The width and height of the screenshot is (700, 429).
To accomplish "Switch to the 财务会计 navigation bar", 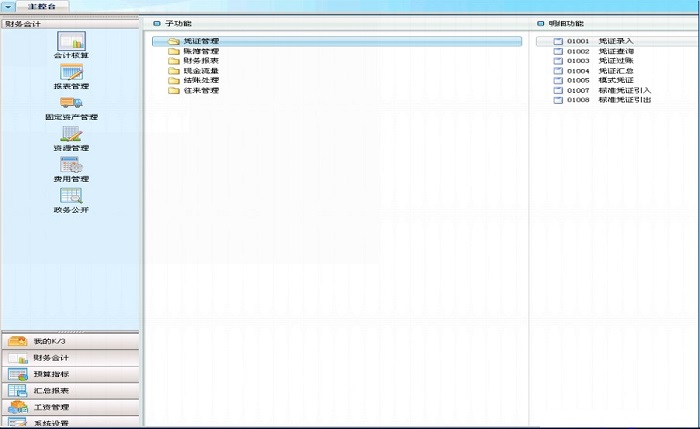I will [x=70, y=358].
